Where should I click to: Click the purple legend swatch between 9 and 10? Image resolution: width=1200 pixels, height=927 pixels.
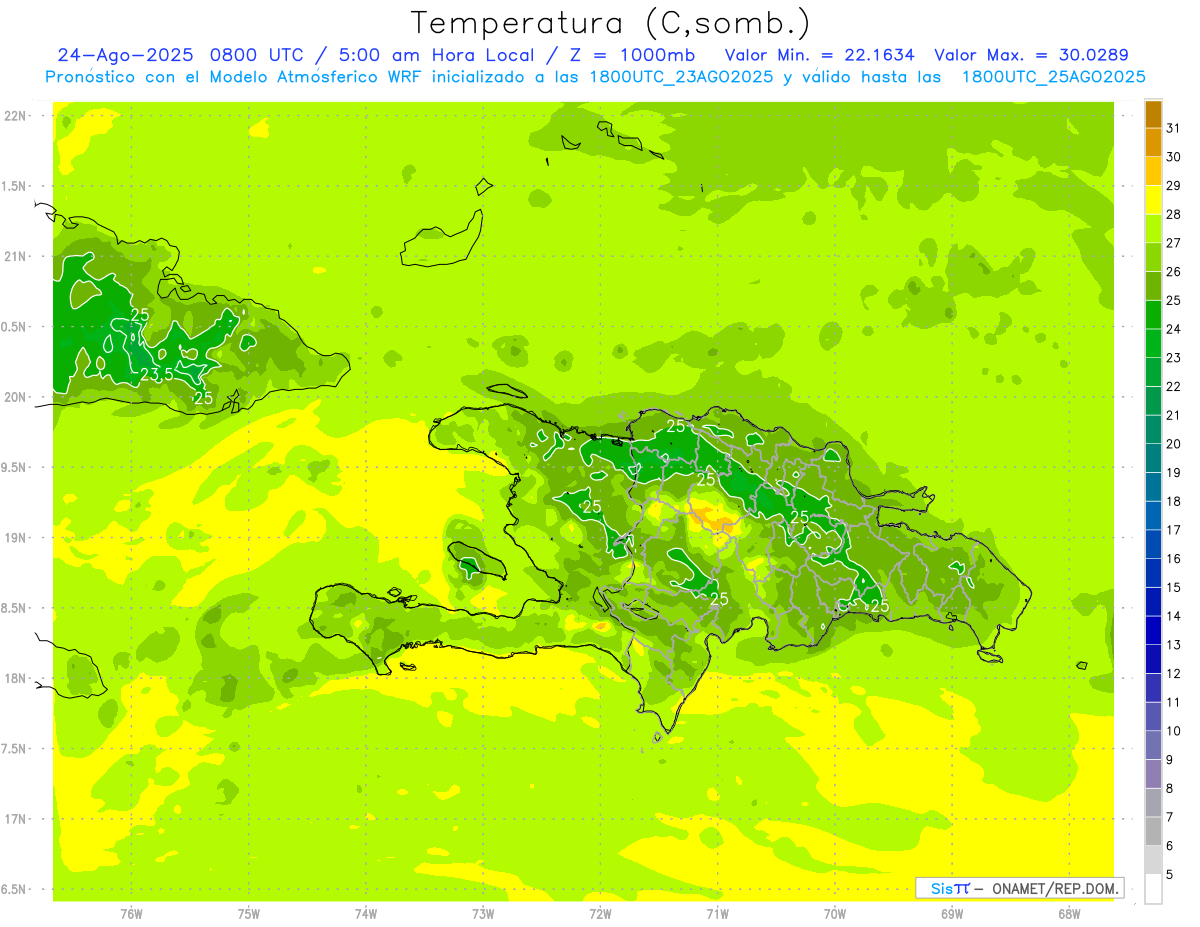pyautogui.click(x=1153, y=746)
